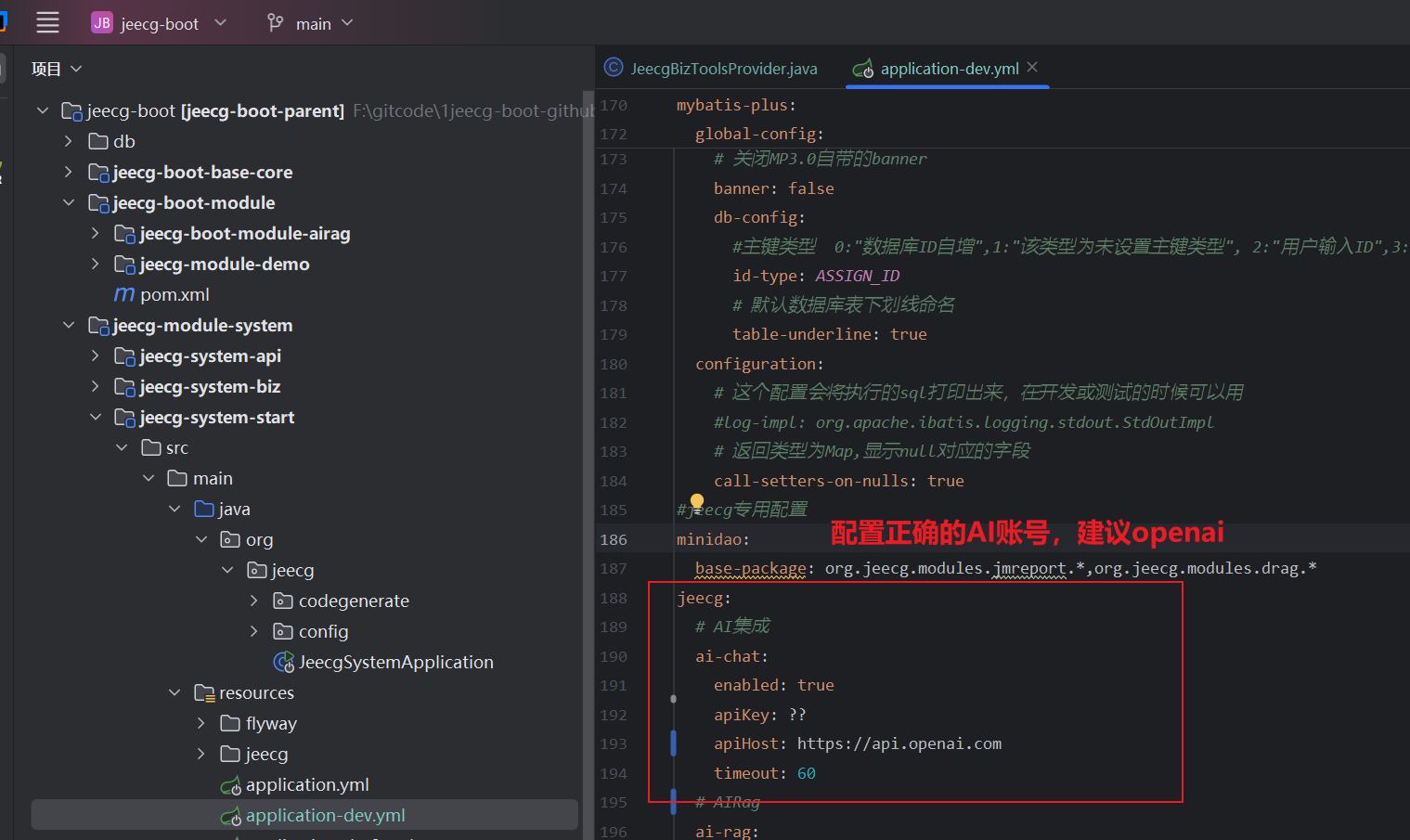Viewport: 1410px width, 840px height.
Task: Collapse the src folder
Action: pos(122,447)
